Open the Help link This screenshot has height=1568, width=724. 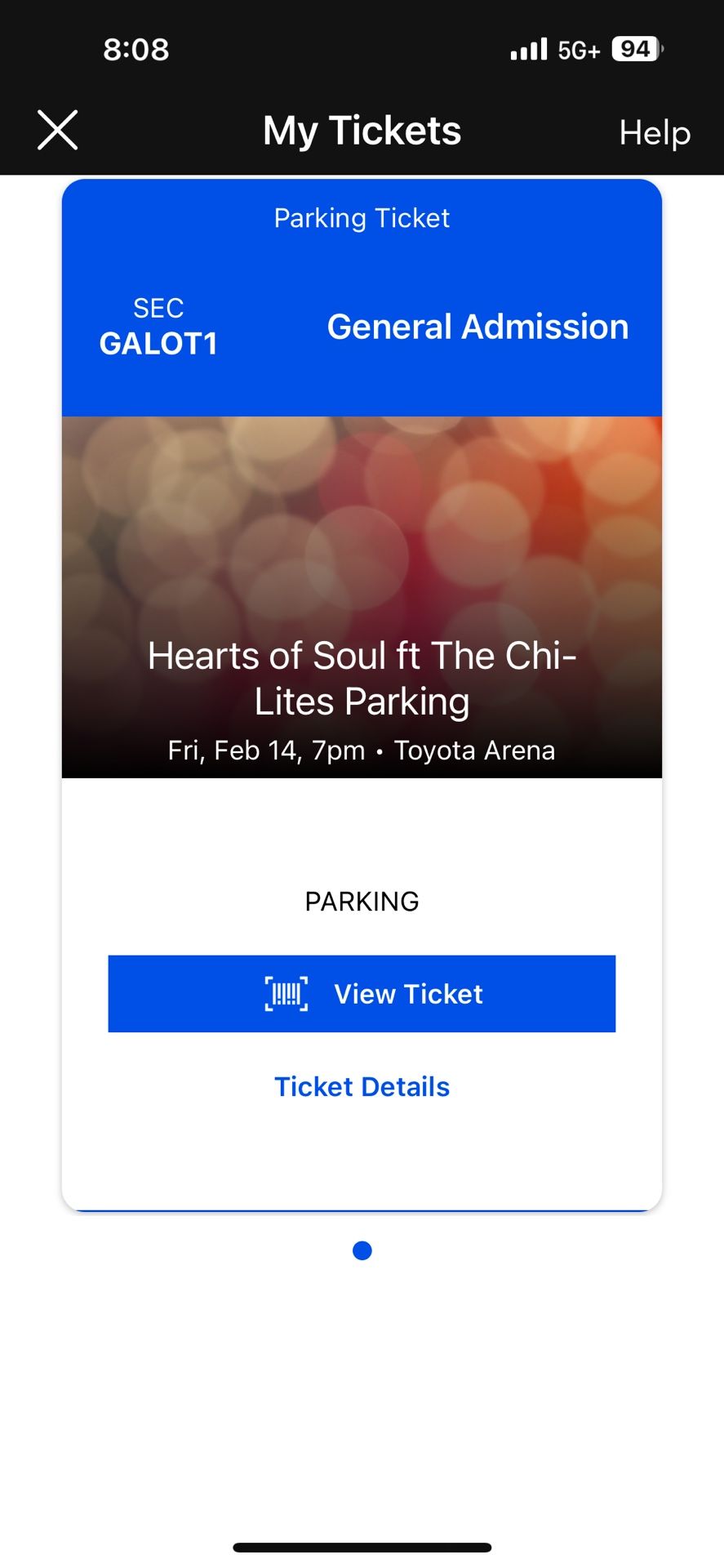coord(655,132)
